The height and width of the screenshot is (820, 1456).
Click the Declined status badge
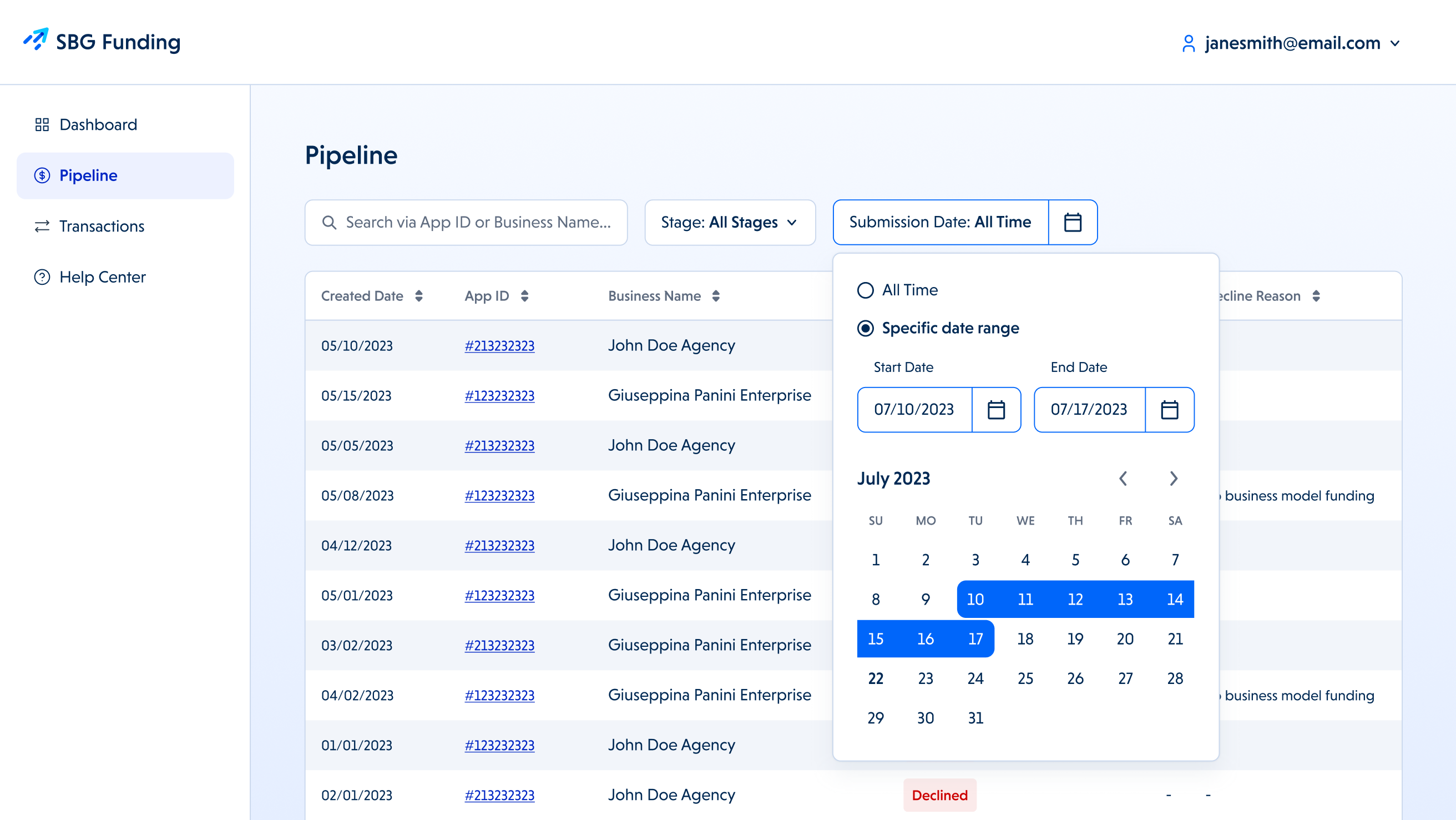939,795
